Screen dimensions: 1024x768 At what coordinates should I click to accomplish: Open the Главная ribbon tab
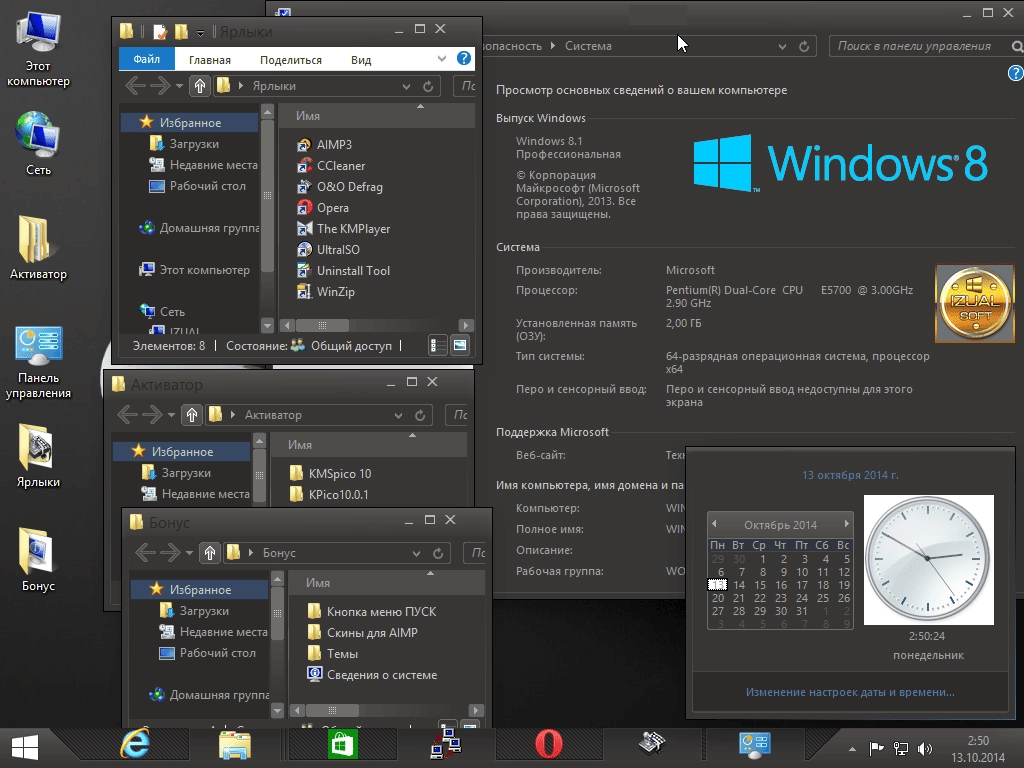(x=210, y=59)
